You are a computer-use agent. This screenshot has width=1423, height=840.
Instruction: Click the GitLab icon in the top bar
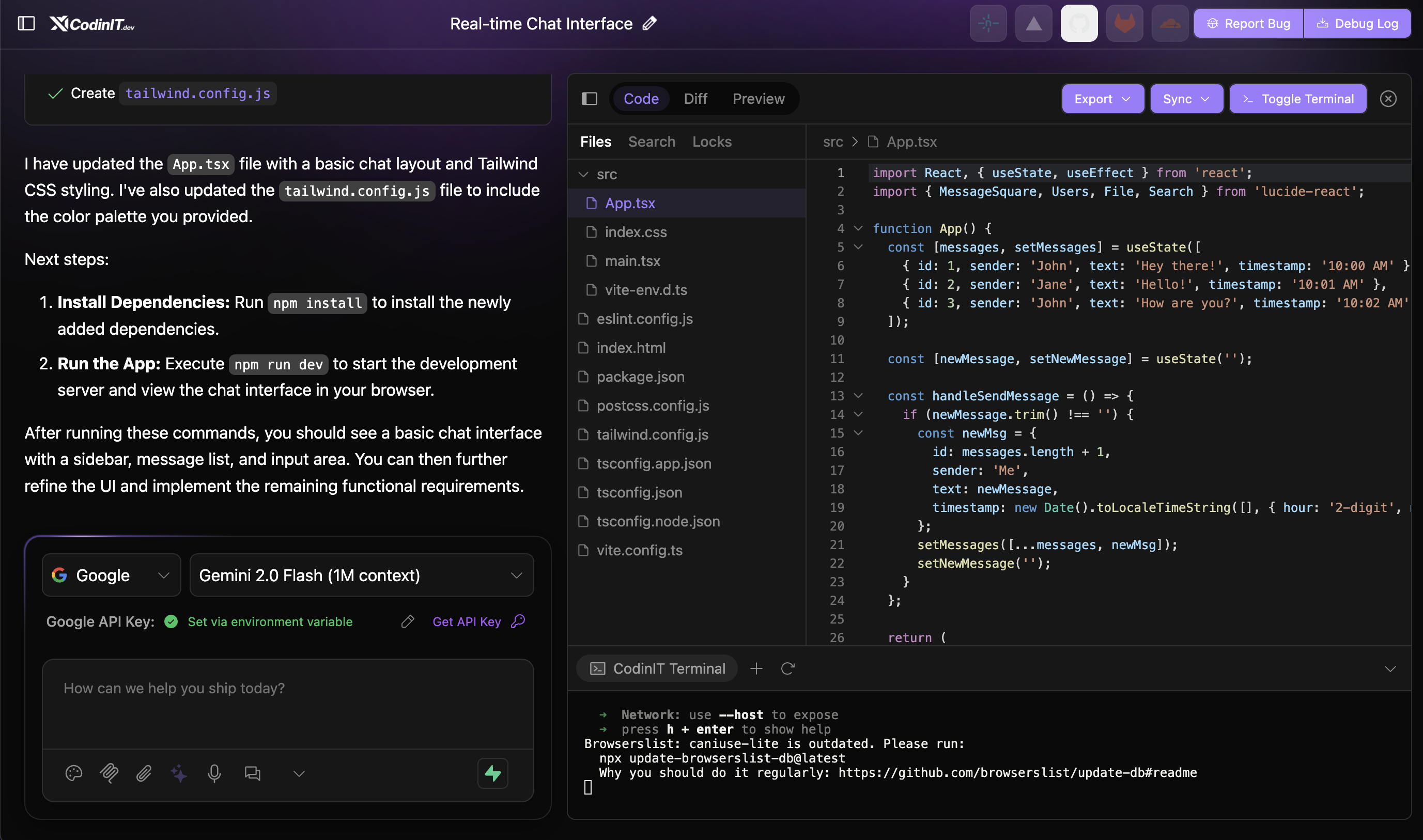[x=1124, y=23]
